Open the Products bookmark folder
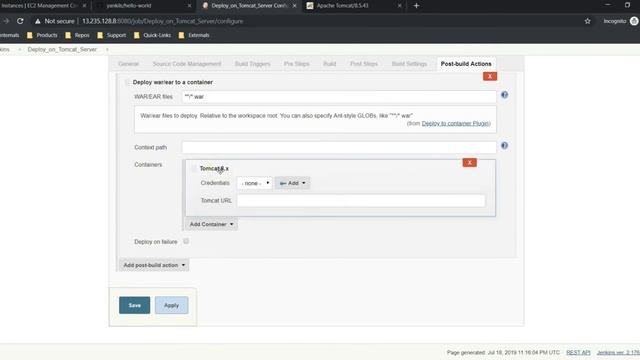Image resolution: width=640 pixels, height=360 pixels. (x=42, y=35)
